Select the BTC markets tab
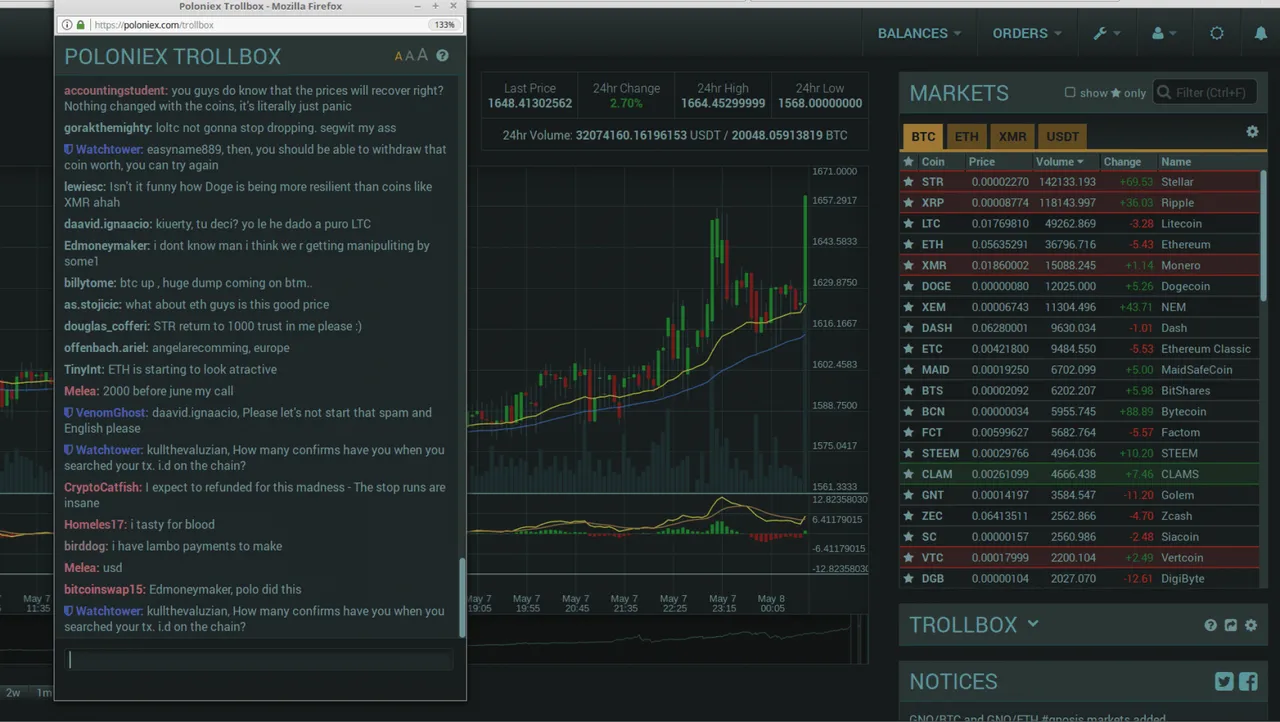This screenshot has height=722, width=1280. (923, 136)
